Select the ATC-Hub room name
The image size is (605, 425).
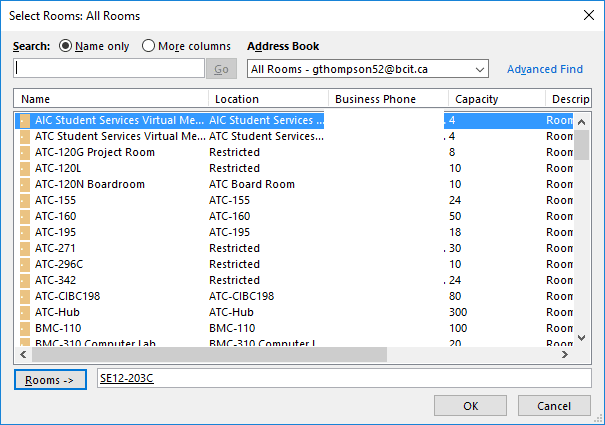pyautogui.click(x=57, y=312)
